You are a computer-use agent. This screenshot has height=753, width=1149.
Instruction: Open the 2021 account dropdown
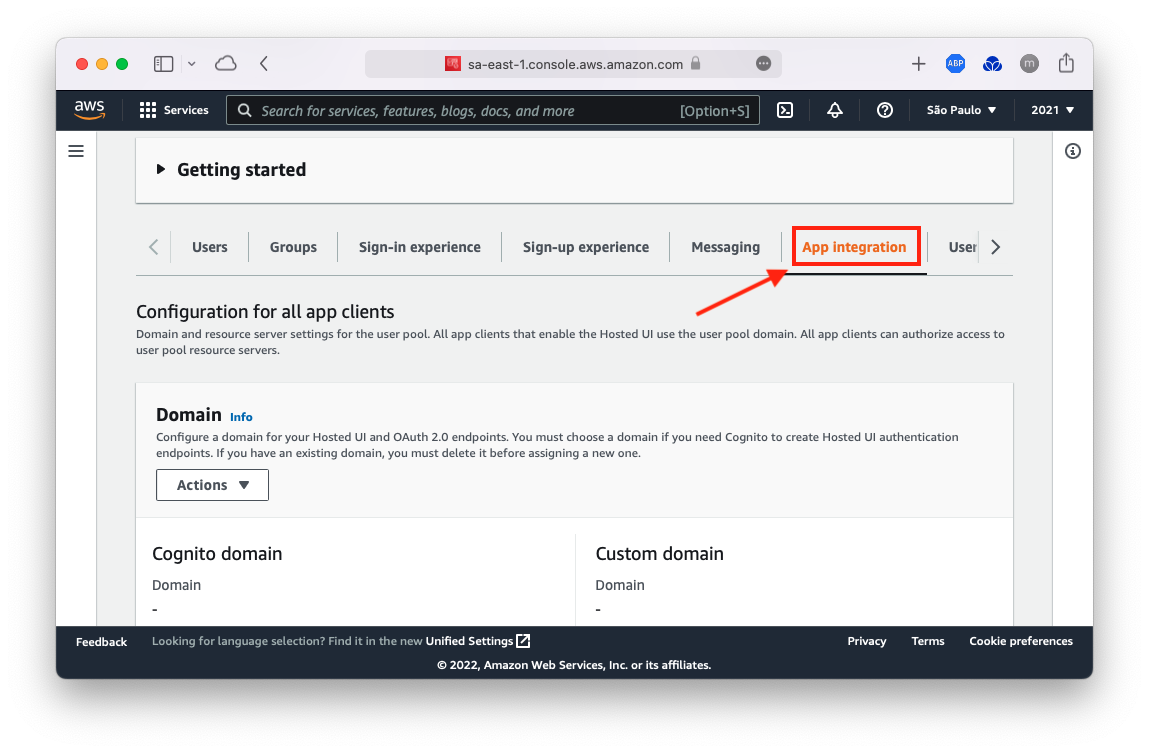point(1052,110)
